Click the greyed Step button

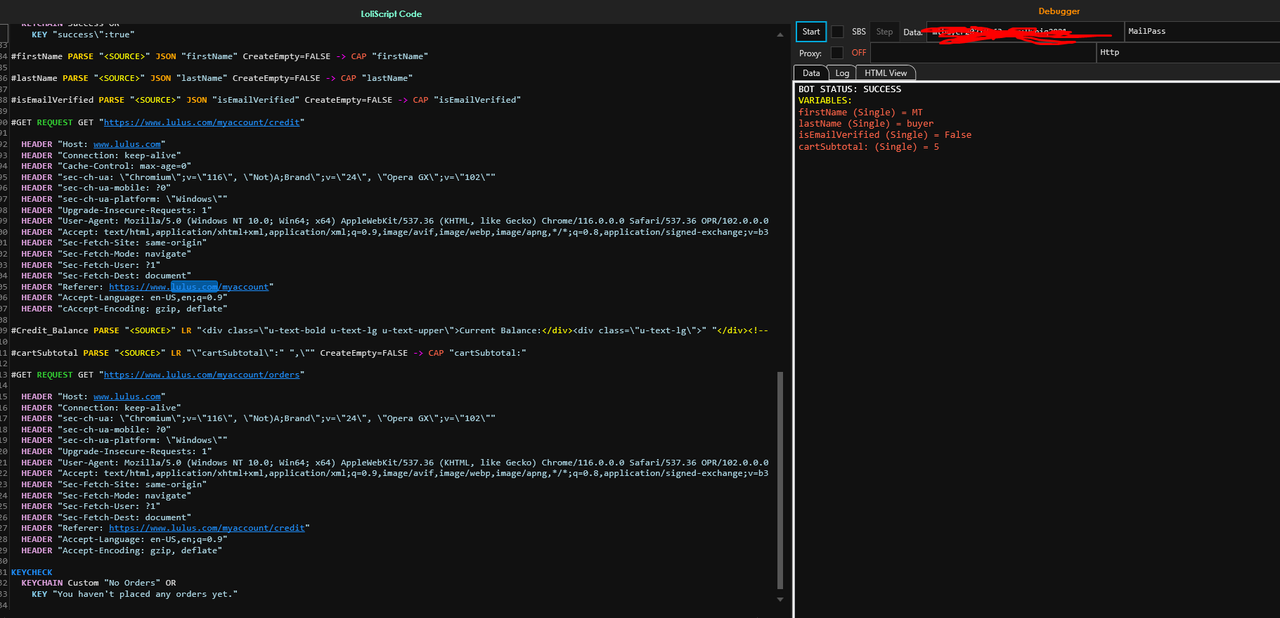pos(884,32)
